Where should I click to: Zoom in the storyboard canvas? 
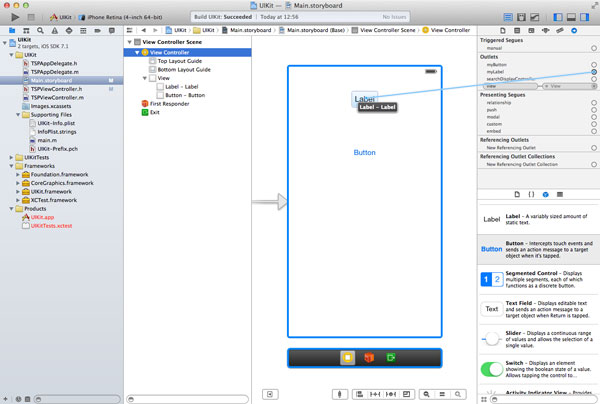coord(458,394)
